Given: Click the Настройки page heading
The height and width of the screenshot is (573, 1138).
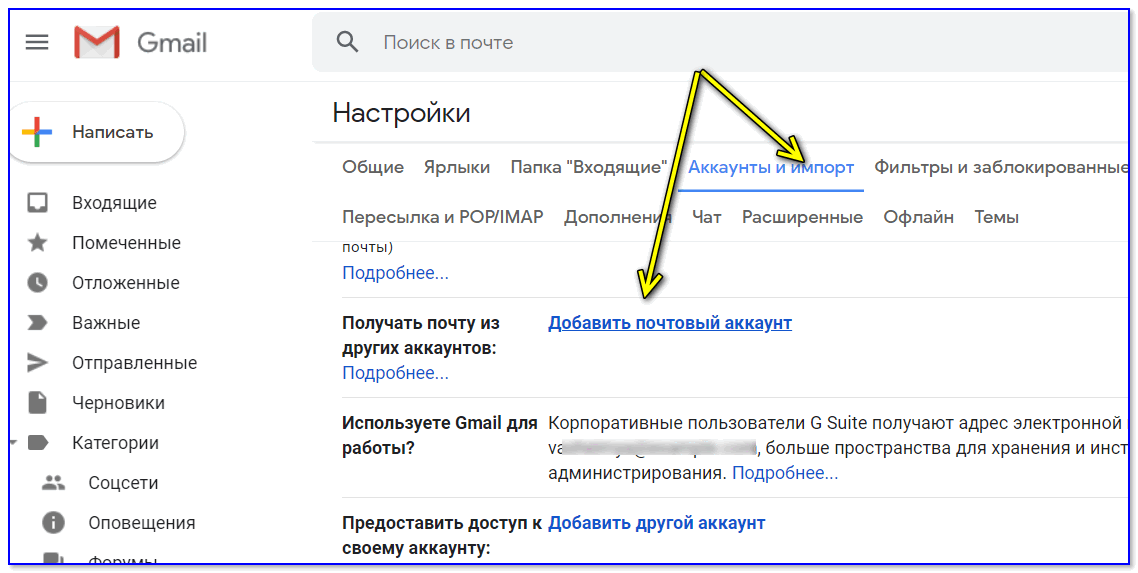Looking at the screenshot, I should point(401,113).
